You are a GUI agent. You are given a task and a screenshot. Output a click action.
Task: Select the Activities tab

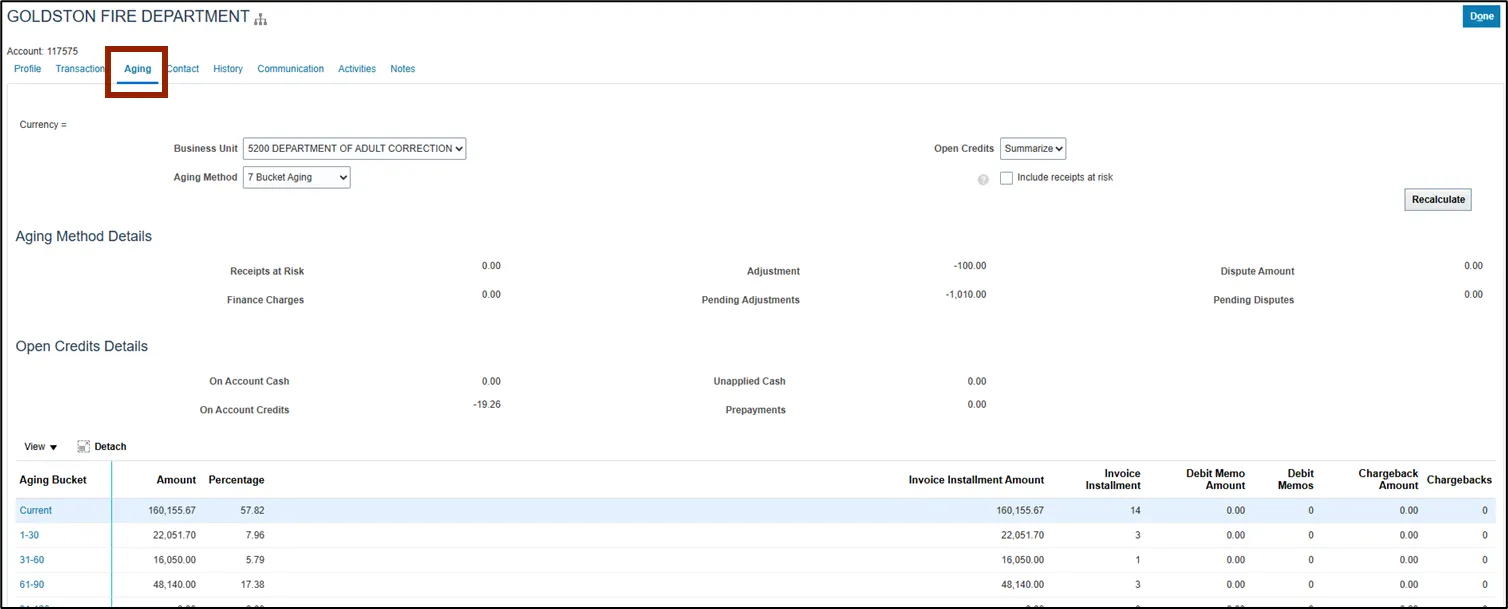click(357, 69)
